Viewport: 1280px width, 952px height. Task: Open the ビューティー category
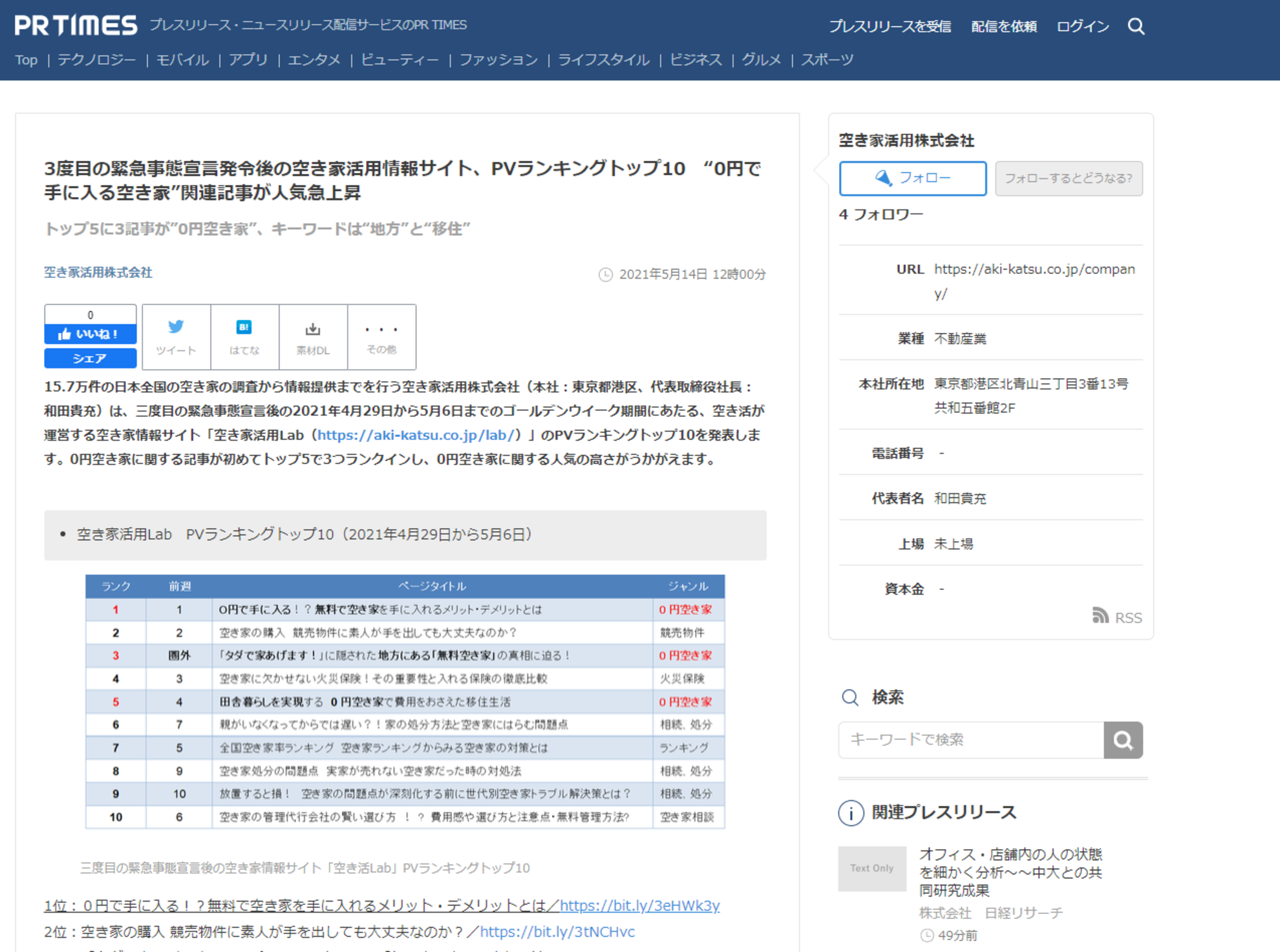[x=400, y=60]
